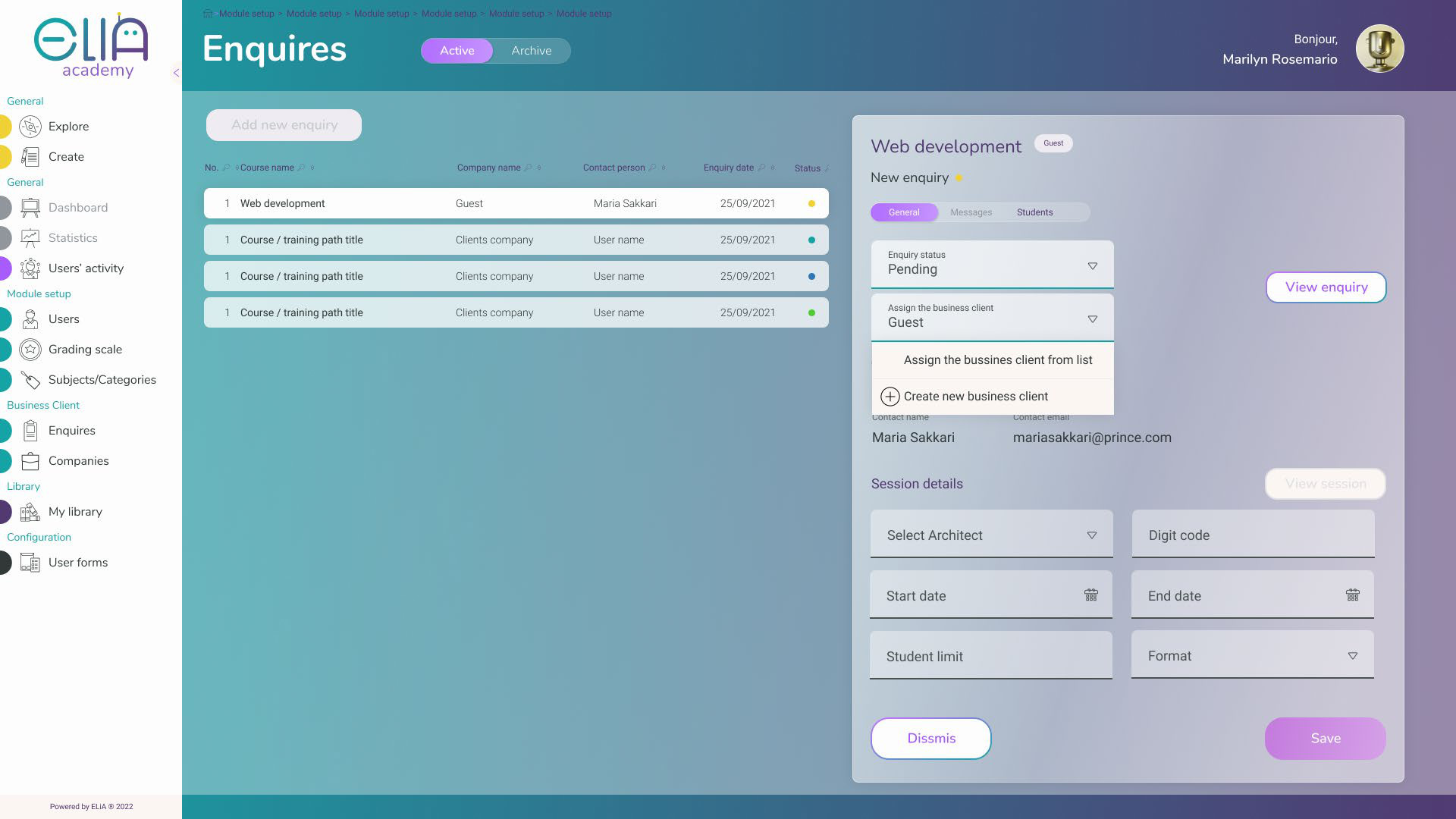The image size is (1456, 819).
Task: Select the Grading scale star icon
Action: coord(30,350)
